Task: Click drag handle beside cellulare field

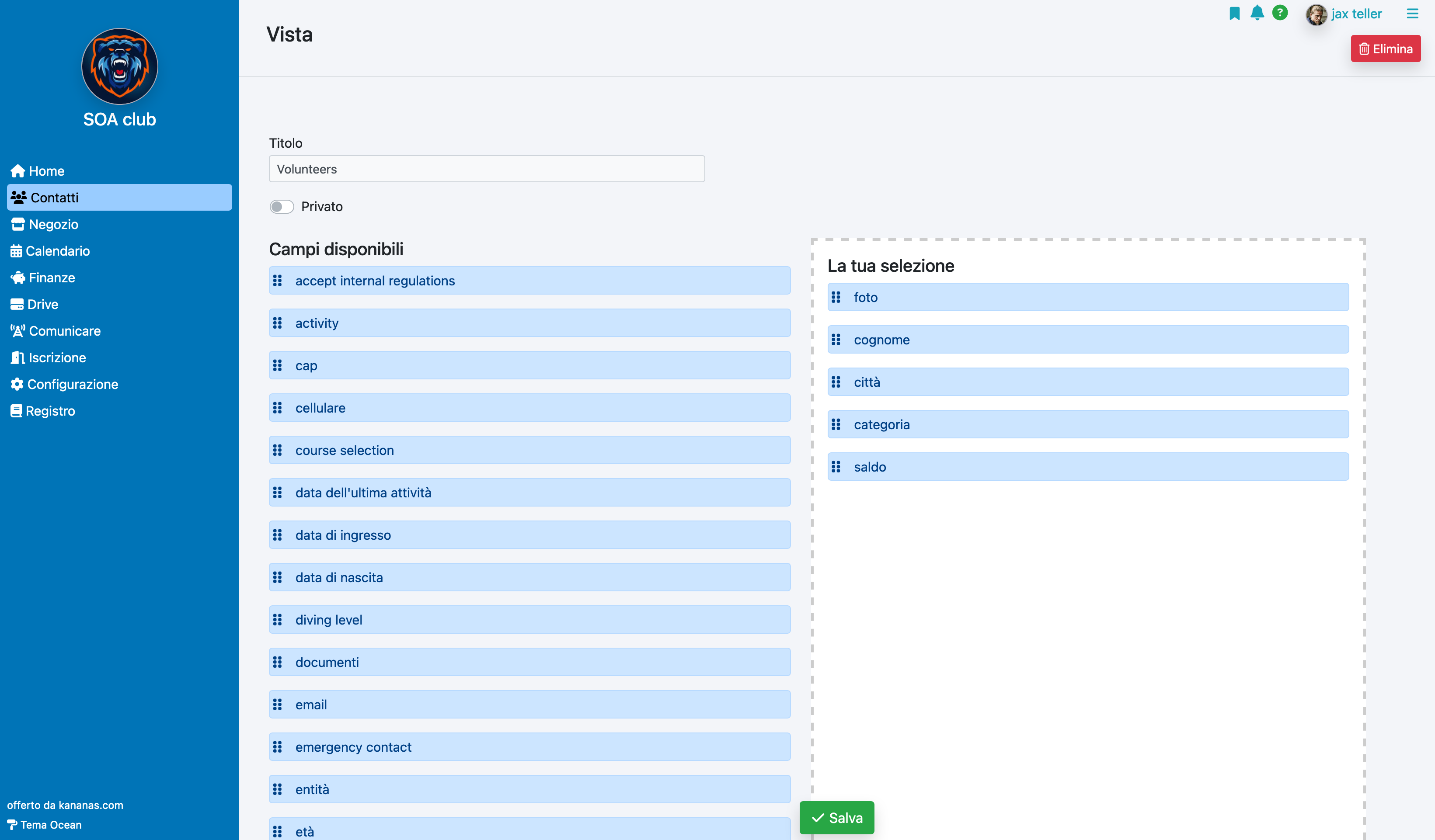Action: (x=277, y=407)
